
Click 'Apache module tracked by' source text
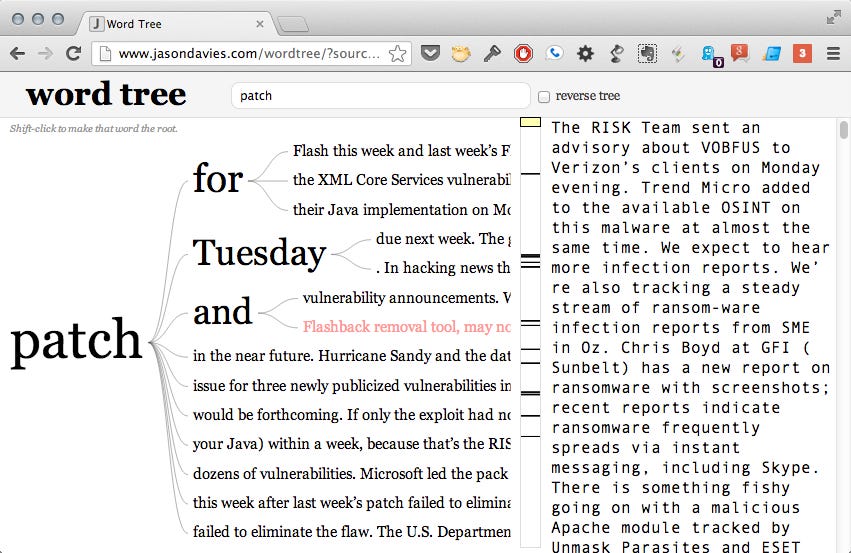[671, 528]
